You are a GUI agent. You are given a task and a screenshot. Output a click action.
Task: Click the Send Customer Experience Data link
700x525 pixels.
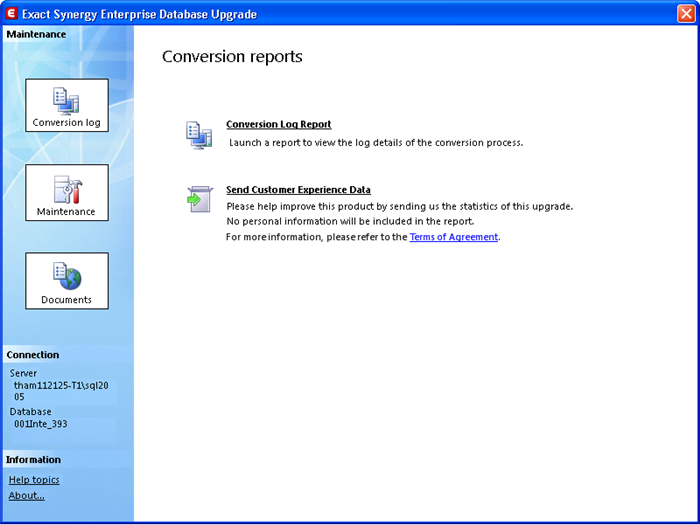(298, 190)
